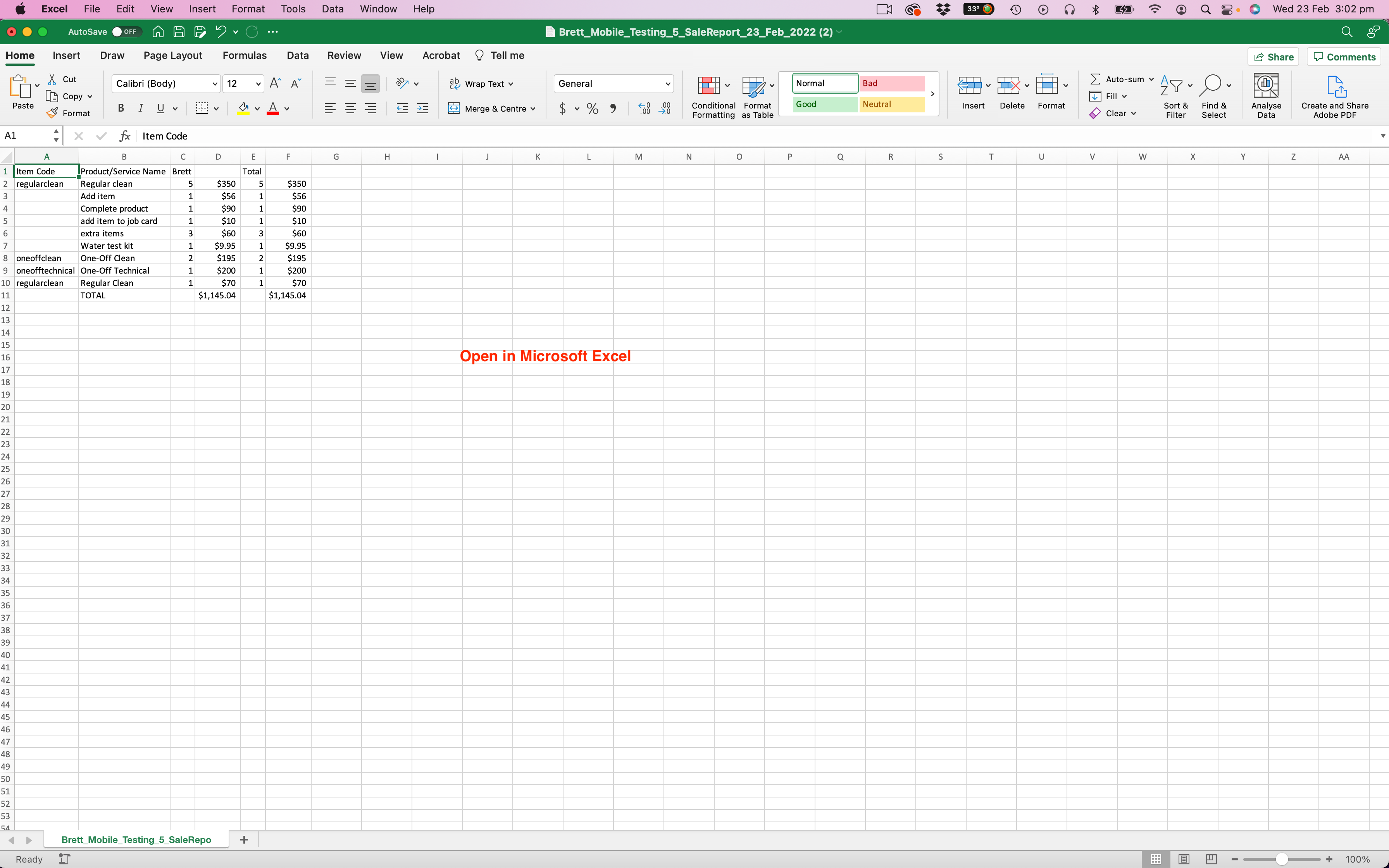The image size is (1389, 868).
Task: Click the Paste clipboard icon
Action: pyautogui.click(x=21, y=87)
